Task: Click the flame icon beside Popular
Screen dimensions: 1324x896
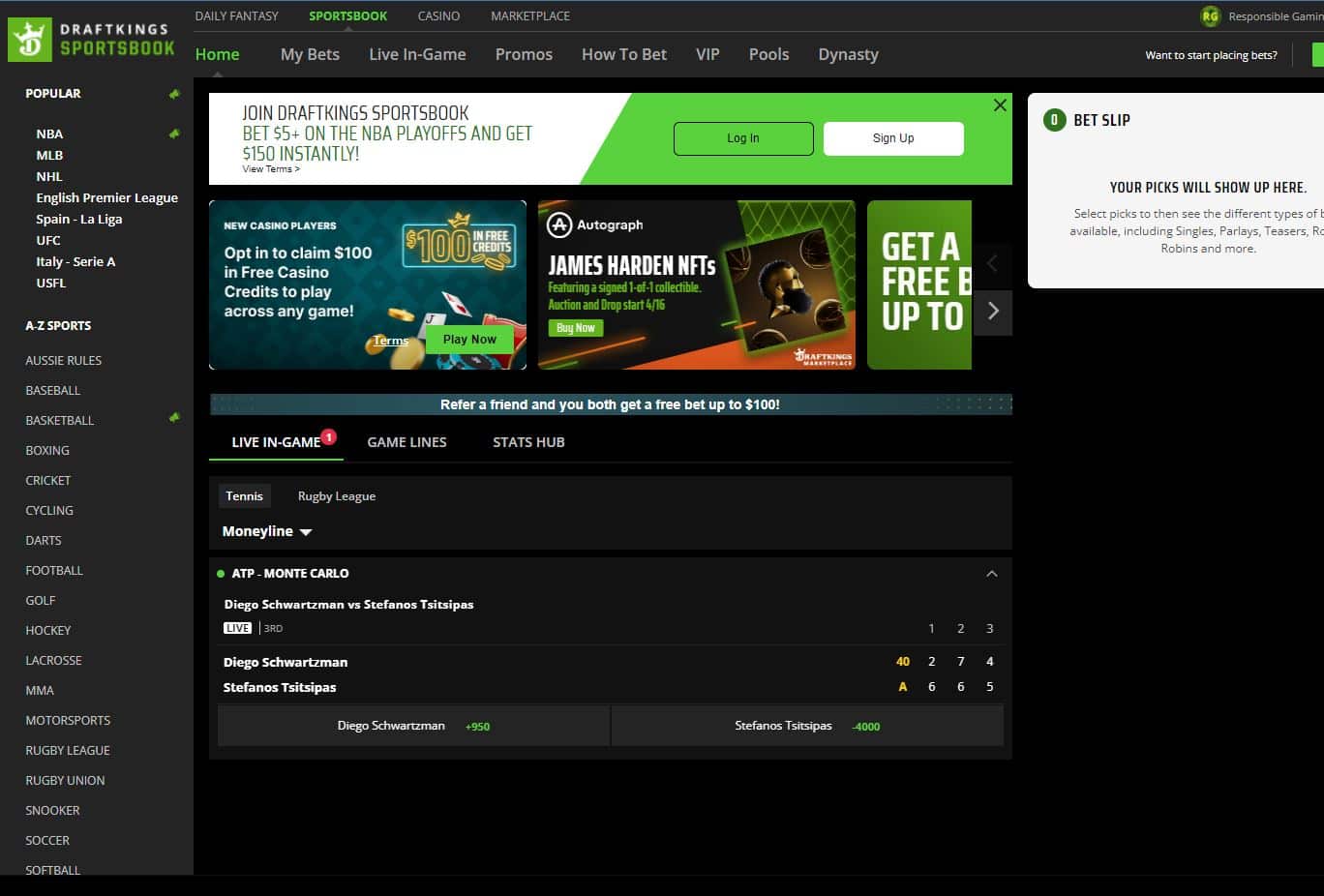Action: pyautogui.click(x=174, y=94)
